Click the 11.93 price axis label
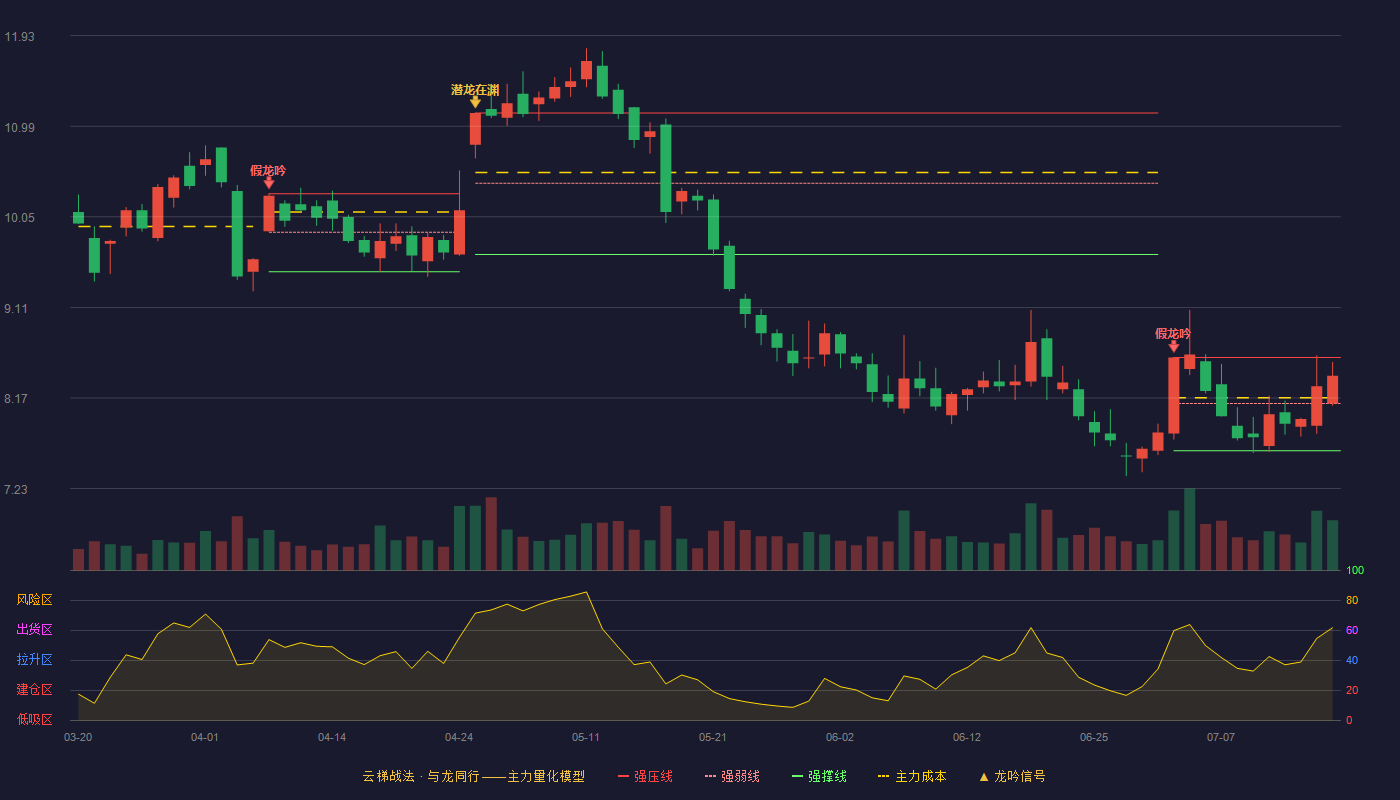This screenshot has height=800, width=1400. [19, 37]
